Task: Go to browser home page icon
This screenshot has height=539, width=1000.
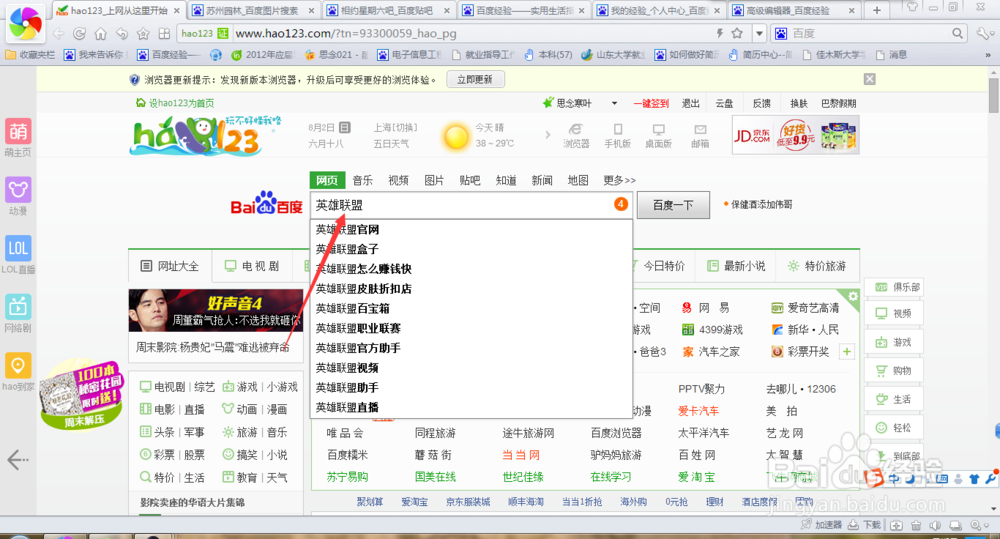Action: 101,33
